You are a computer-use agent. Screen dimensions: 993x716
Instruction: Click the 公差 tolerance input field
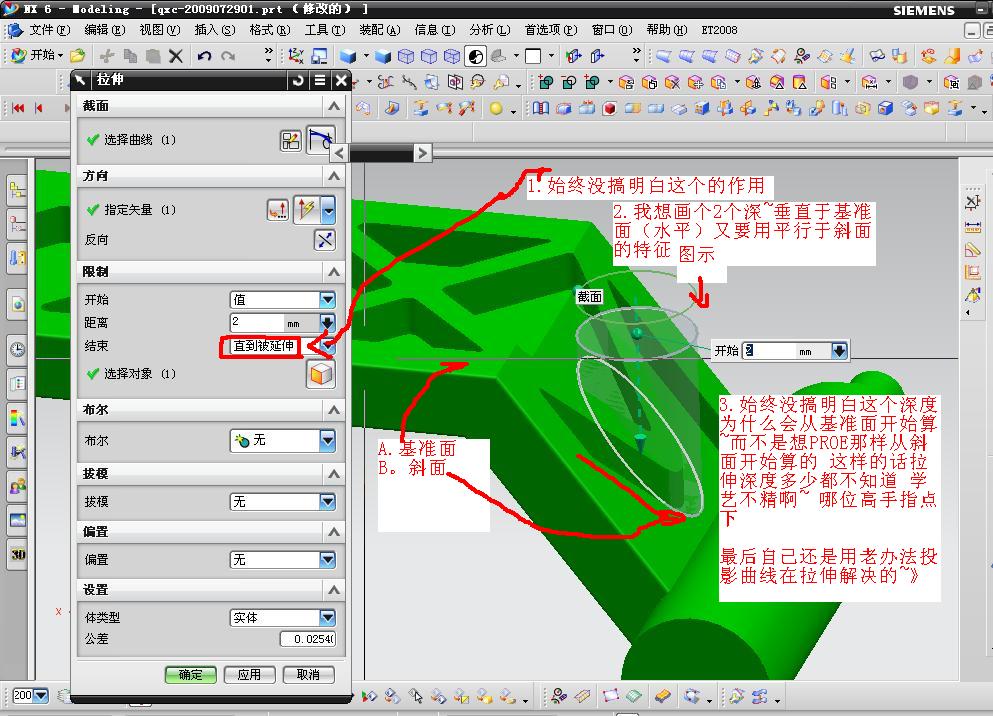308,639
